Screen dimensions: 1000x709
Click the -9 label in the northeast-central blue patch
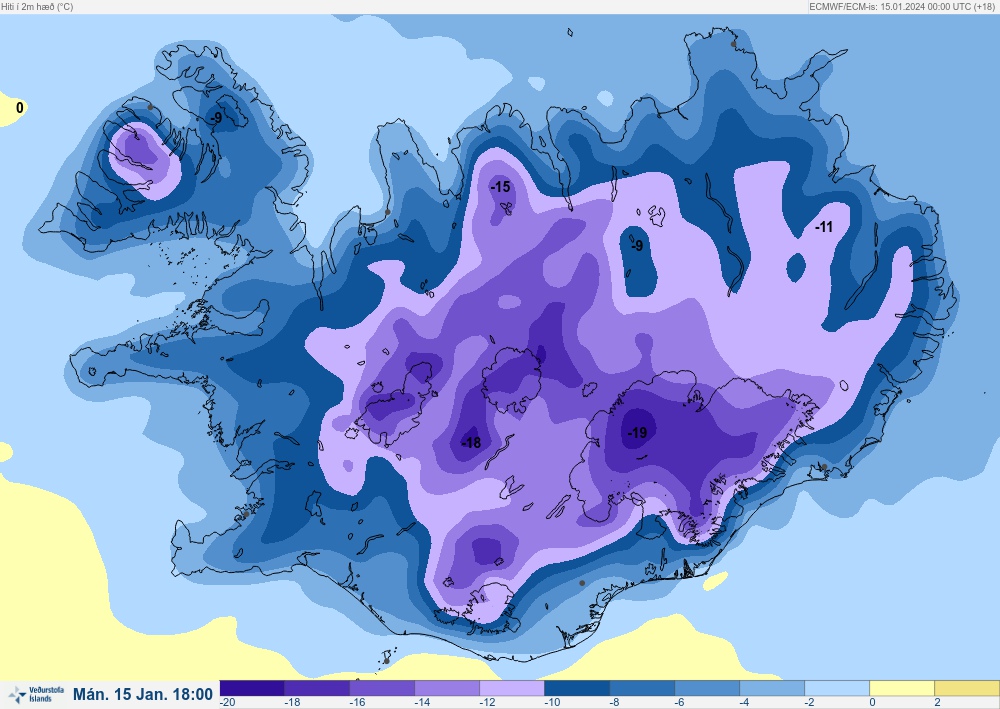[x=636, y=245]
